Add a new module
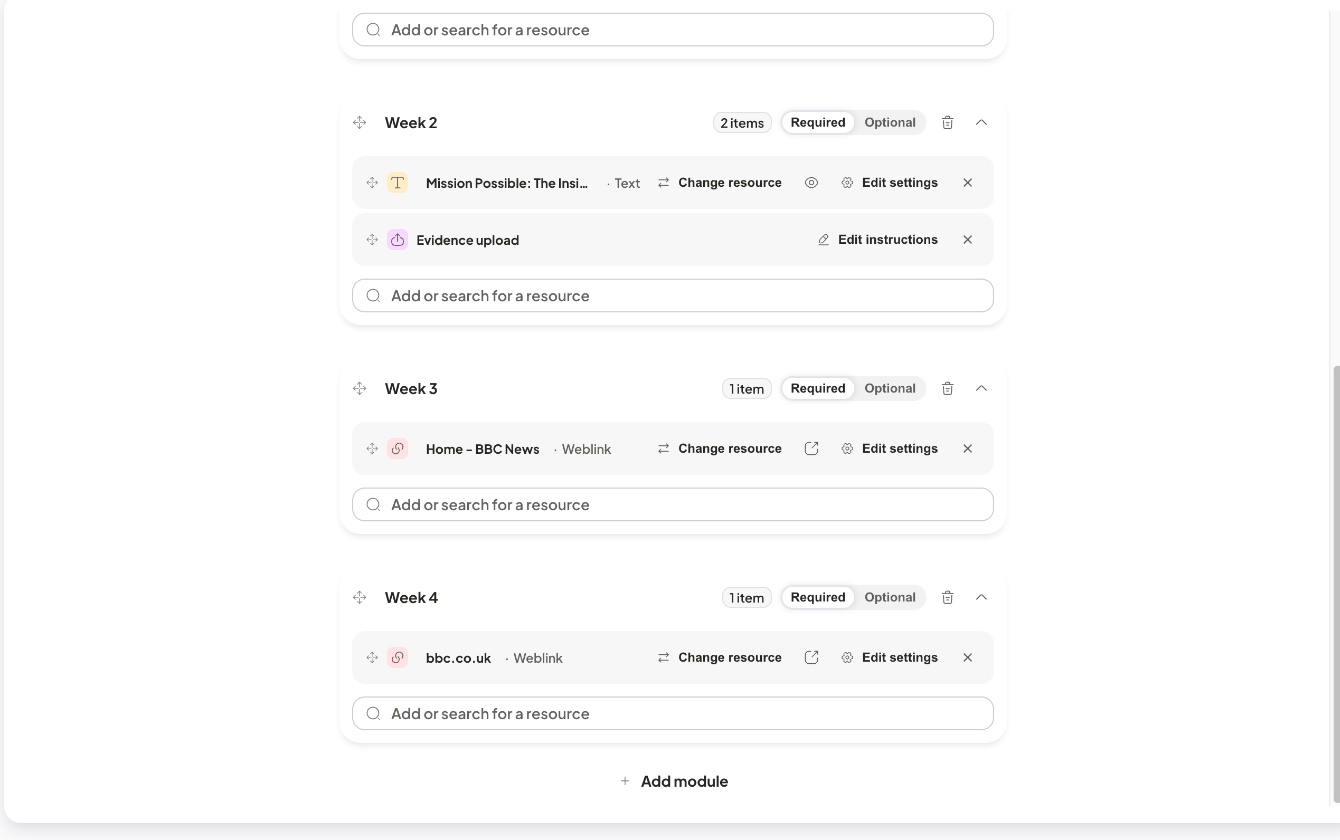Image resolution: width=1340 pixels, height=840 pixels. [673, 782]
